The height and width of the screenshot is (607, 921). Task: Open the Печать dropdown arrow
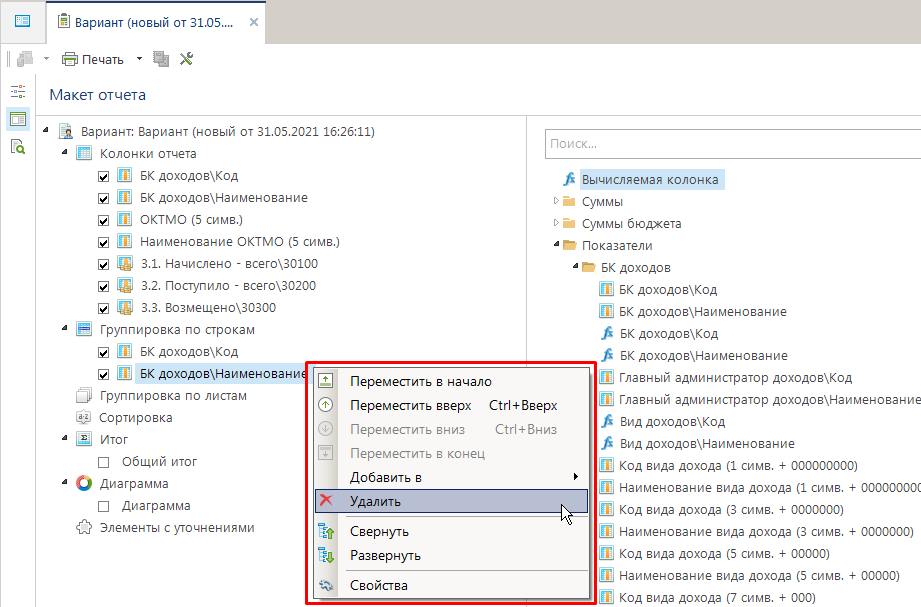click(139, 59)
